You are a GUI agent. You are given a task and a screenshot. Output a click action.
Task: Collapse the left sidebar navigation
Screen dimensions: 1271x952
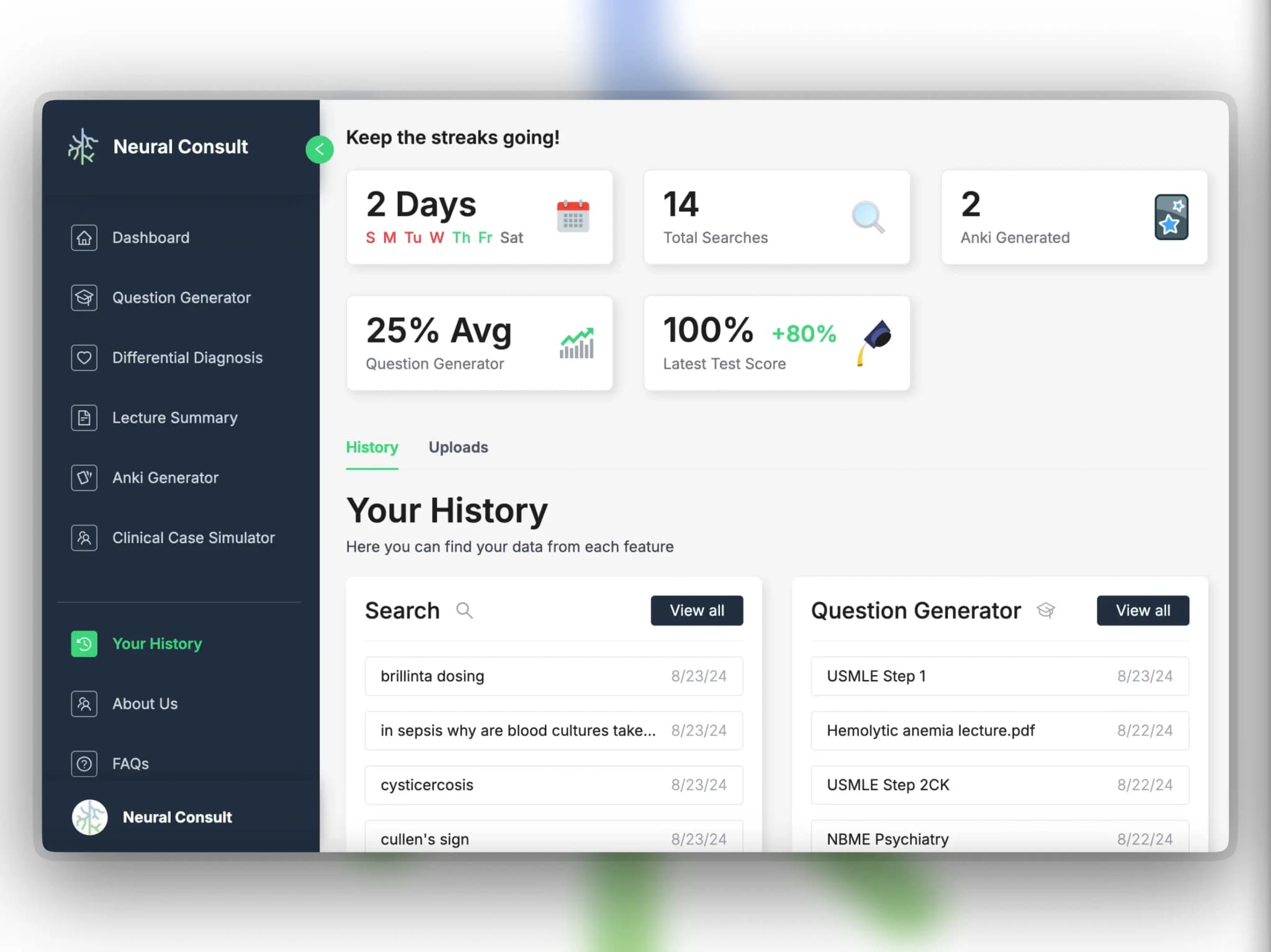(319, 149)
